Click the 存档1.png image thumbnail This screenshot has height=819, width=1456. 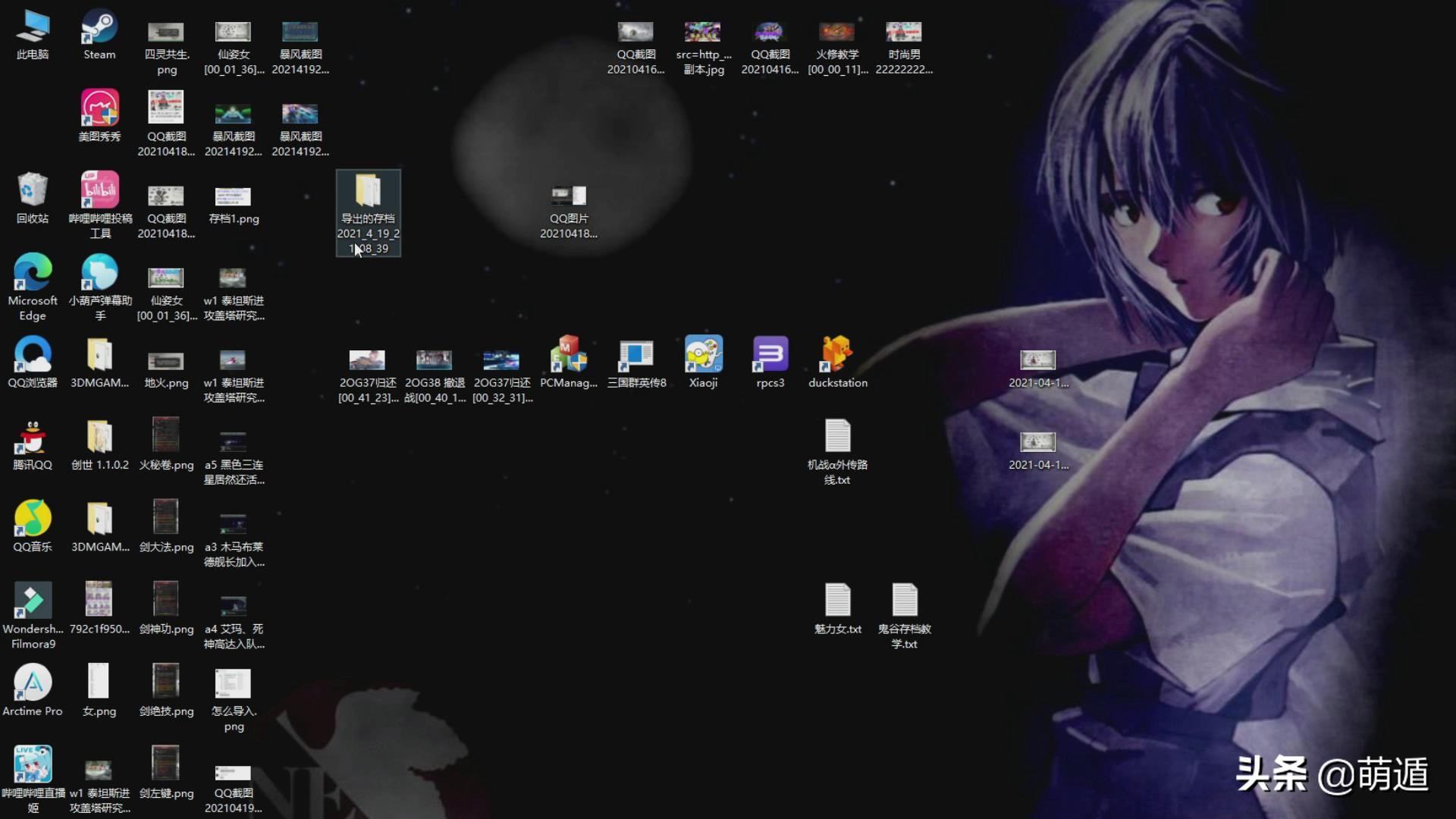233,197
